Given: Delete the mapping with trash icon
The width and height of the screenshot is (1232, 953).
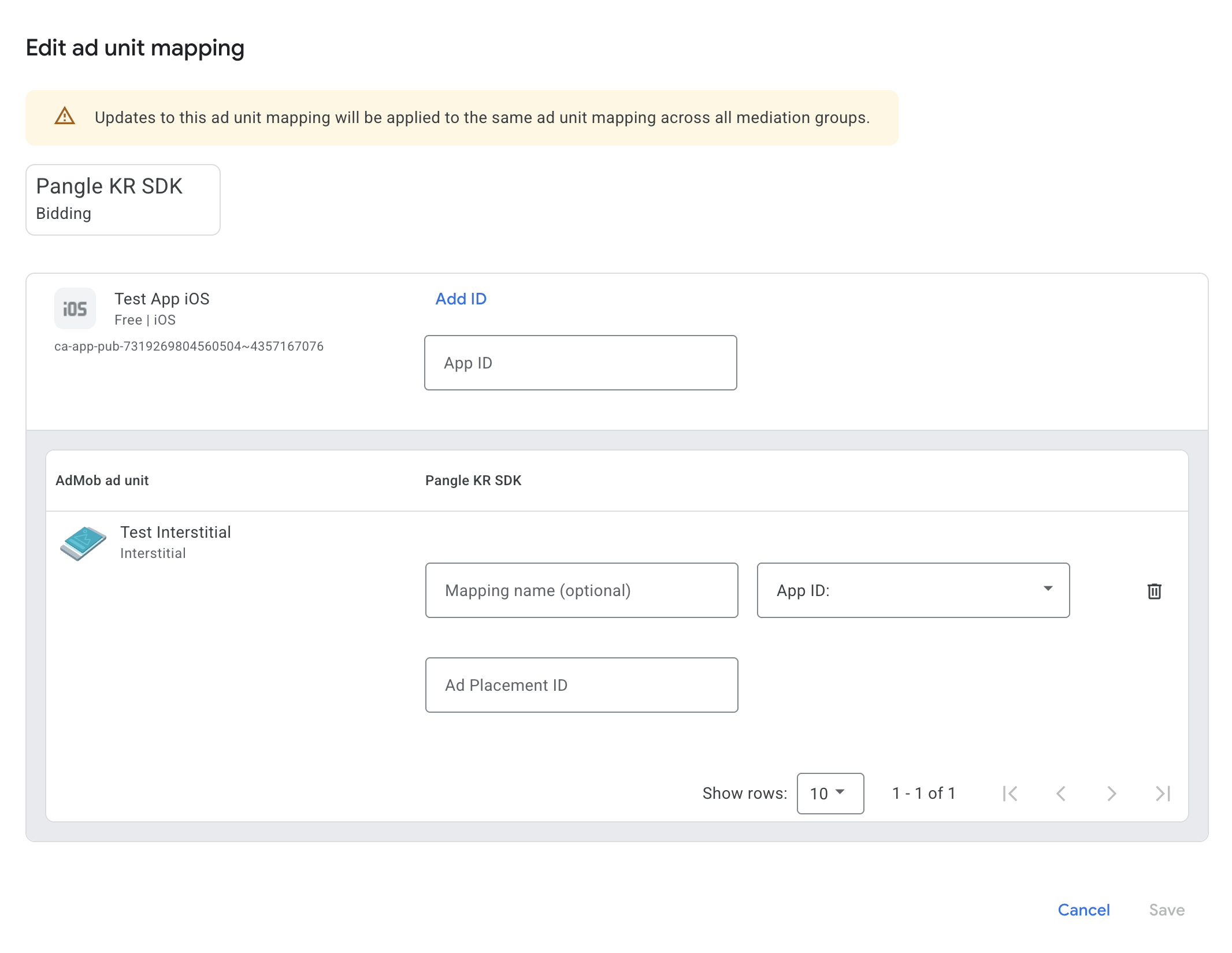Looking at the screenshot, I should (x=1154, y=591).
